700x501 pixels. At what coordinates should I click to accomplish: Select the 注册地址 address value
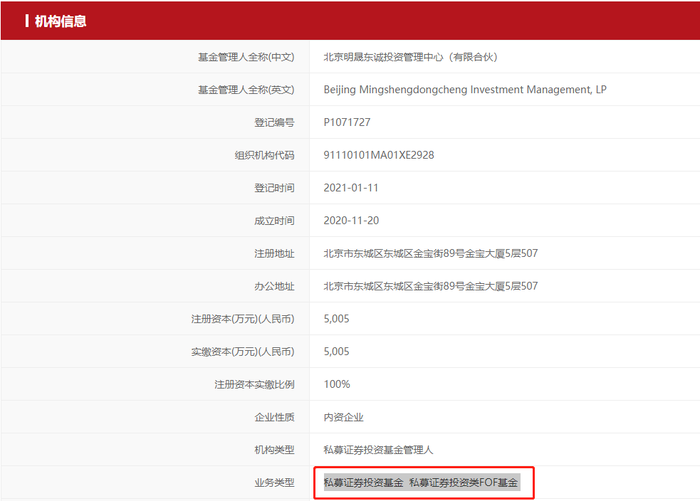[431, 254]
